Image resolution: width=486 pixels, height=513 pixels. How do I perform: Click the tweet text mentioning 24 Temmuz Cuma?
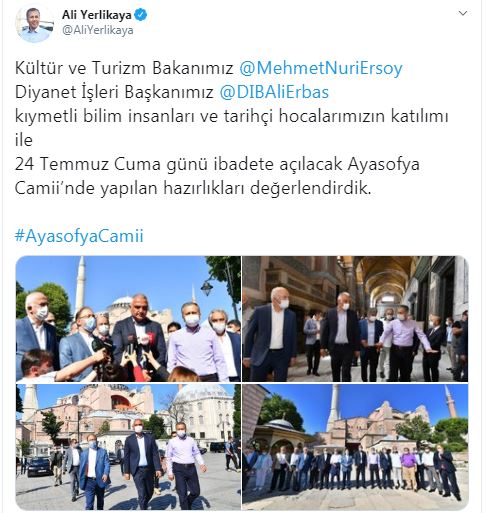click(217, 164)
